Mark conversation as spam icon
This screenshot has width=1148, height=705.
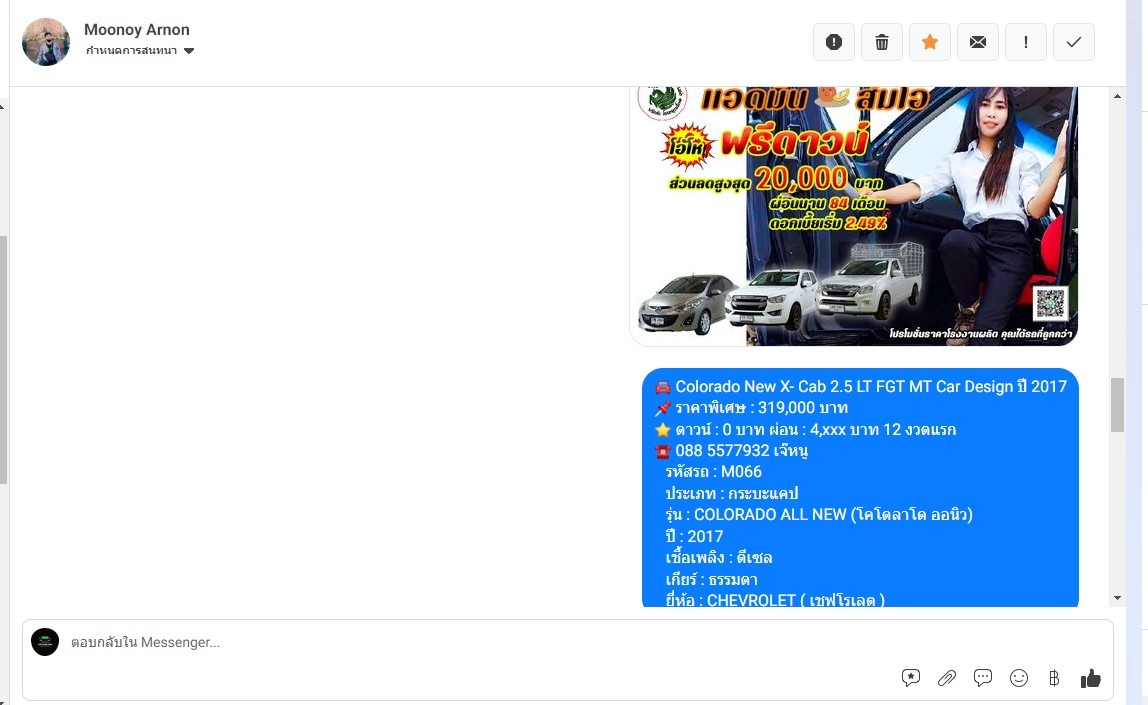[833, 42]
